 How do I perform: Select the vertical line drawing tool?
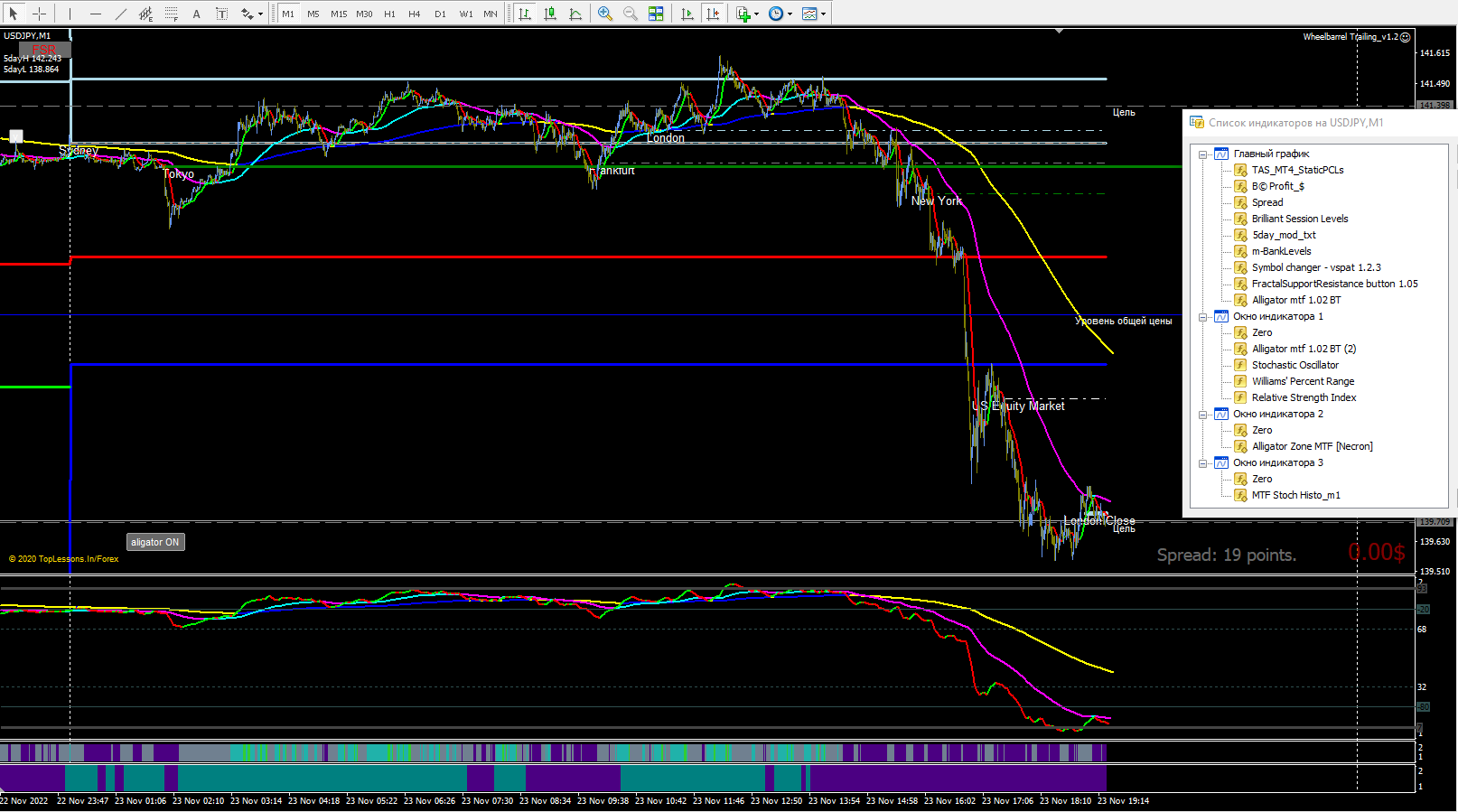(70, 14)
